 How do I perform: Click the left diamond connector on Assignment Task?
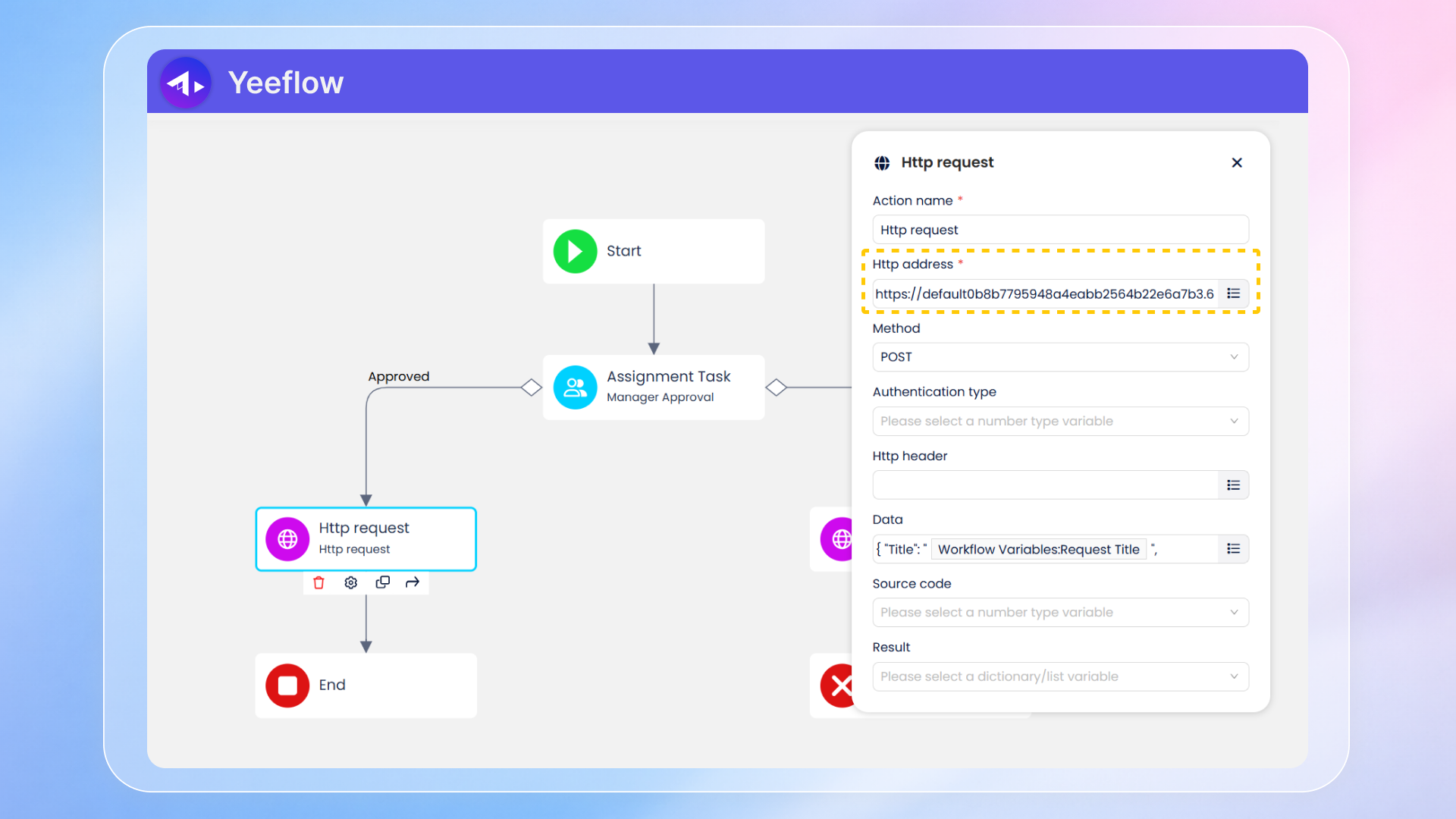(x=532, y=388)
